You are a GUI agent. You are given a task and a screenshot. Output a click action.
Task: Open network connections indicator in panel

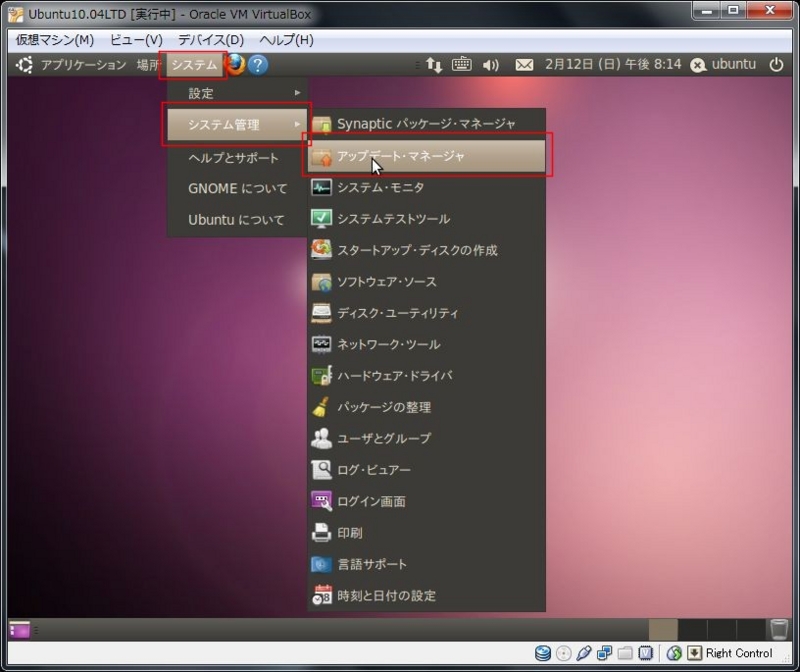click(x=434, y=65)
